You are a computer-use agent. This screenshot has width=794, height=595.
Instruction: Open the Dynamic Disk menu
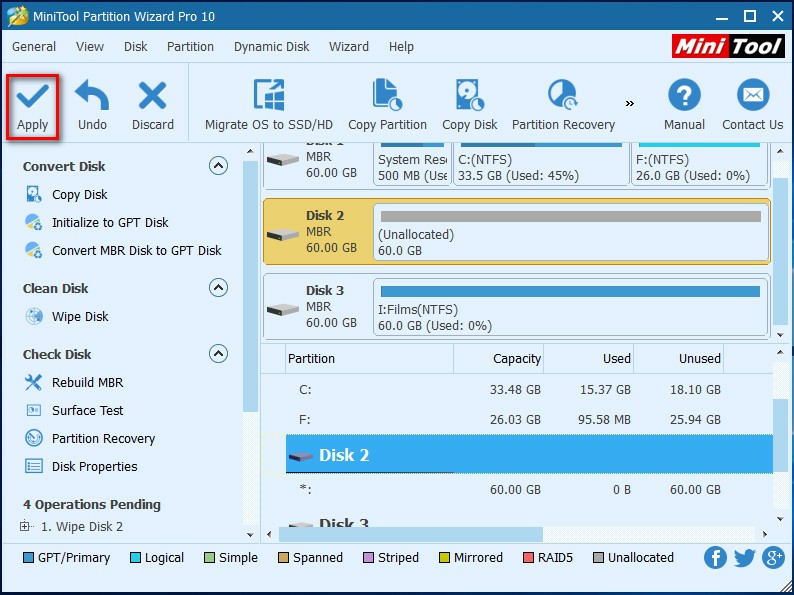(x=271, y=47)
